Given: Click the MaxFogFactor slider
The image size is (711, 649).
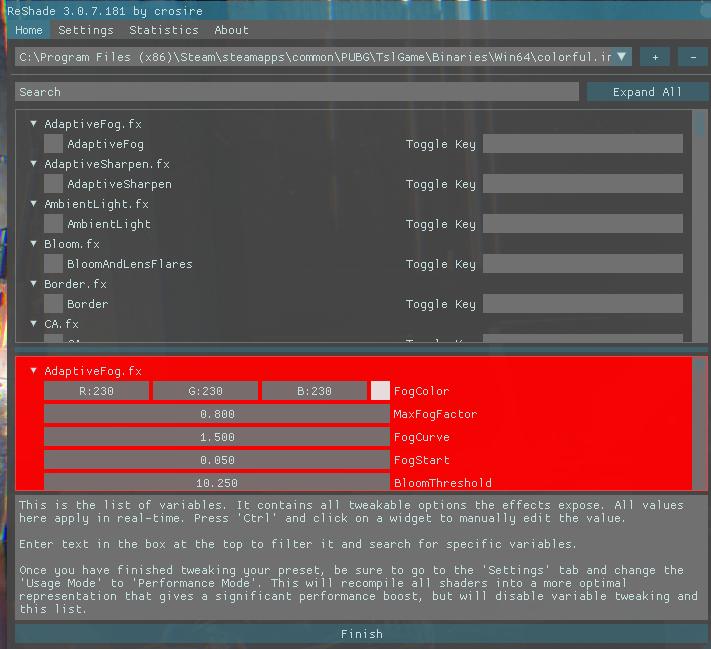Looking at the screenshot, I should tap(217, 414).
